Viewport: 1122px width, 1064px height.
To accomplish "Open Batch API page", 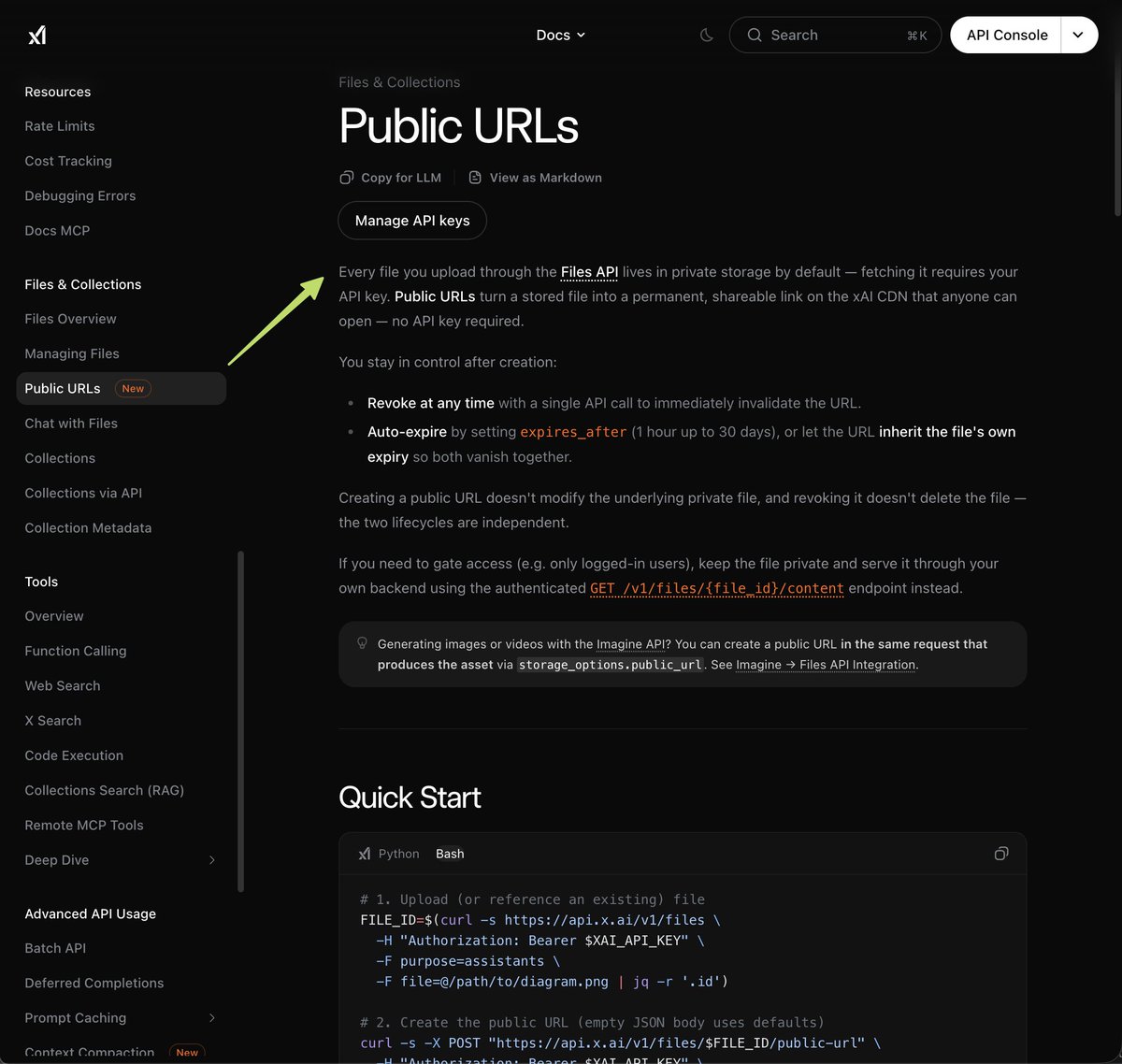I will (x=55, y=948).
